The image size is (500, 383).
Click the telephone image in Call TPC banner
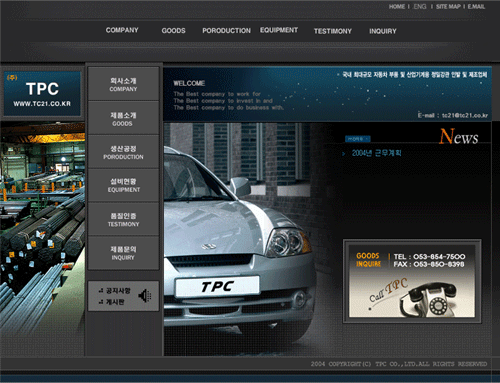[x=428, y=299]
